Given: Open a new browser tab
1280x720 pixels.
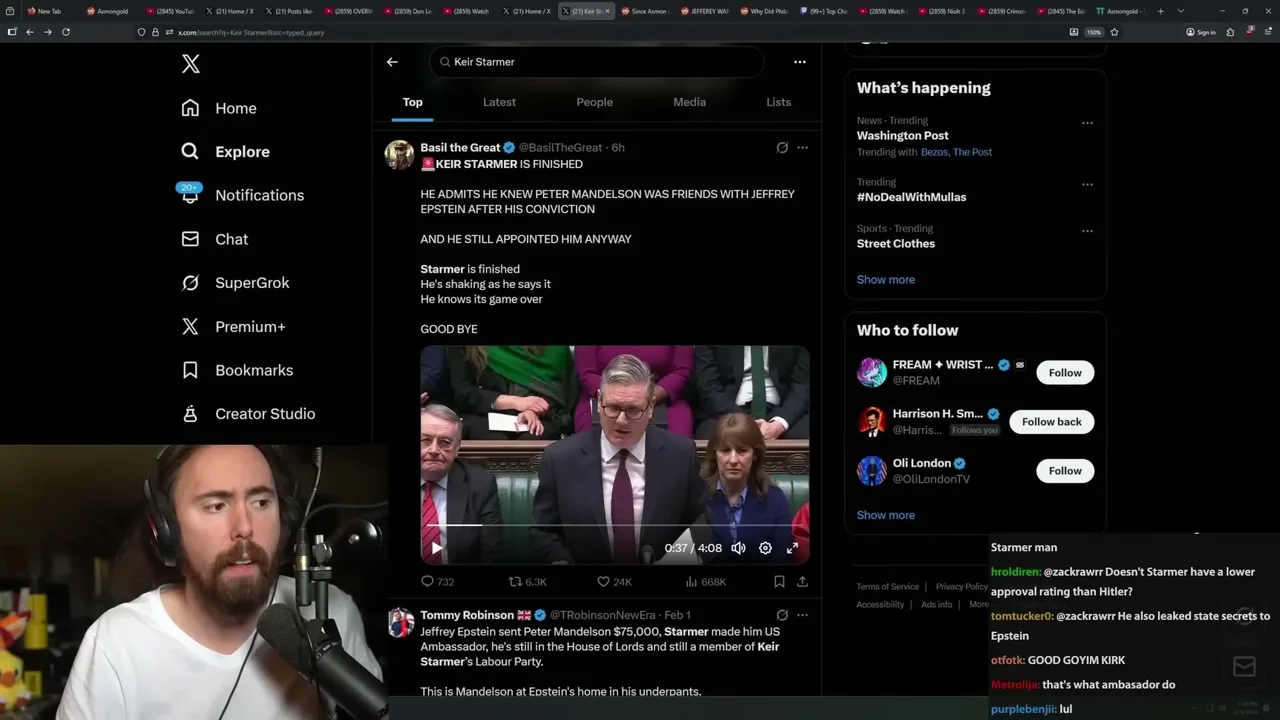Looking at the screenshot, I should point(1160,11).
